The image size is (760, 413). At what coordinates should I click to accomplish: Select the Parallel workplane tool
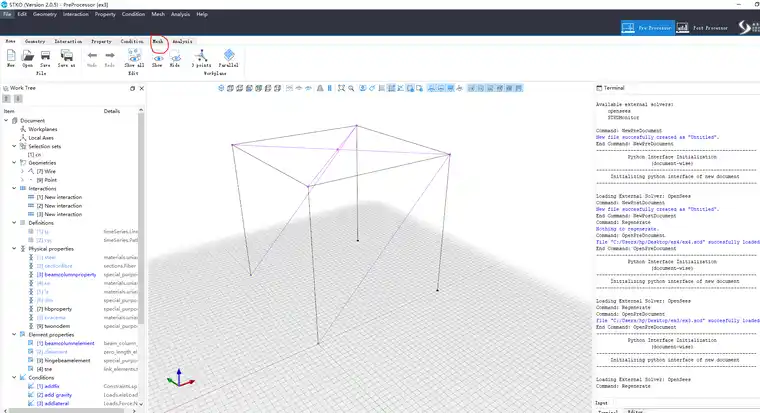click(229, 55)
